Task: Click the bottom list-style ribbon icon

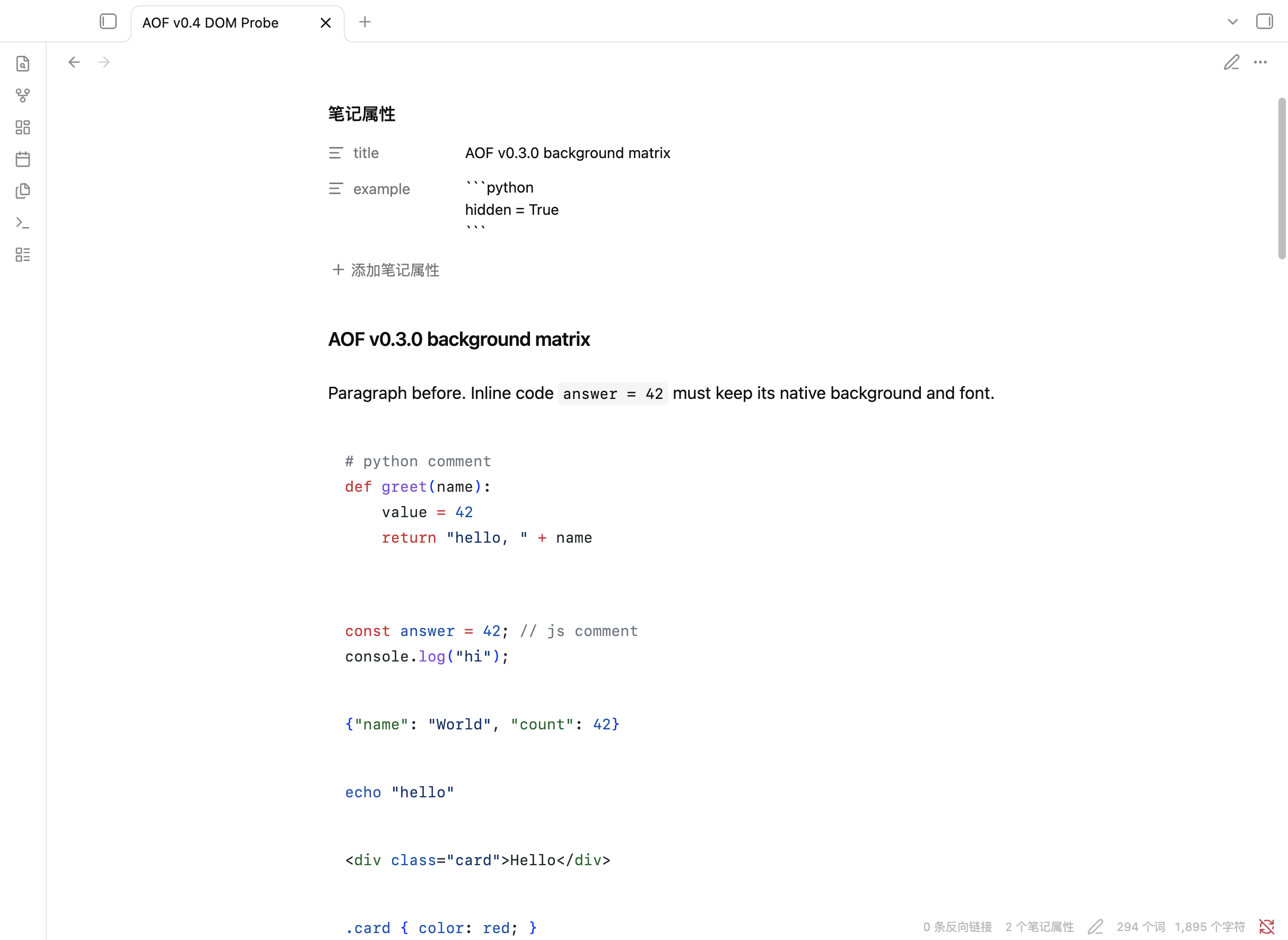Action: click(x=23, y=255)
